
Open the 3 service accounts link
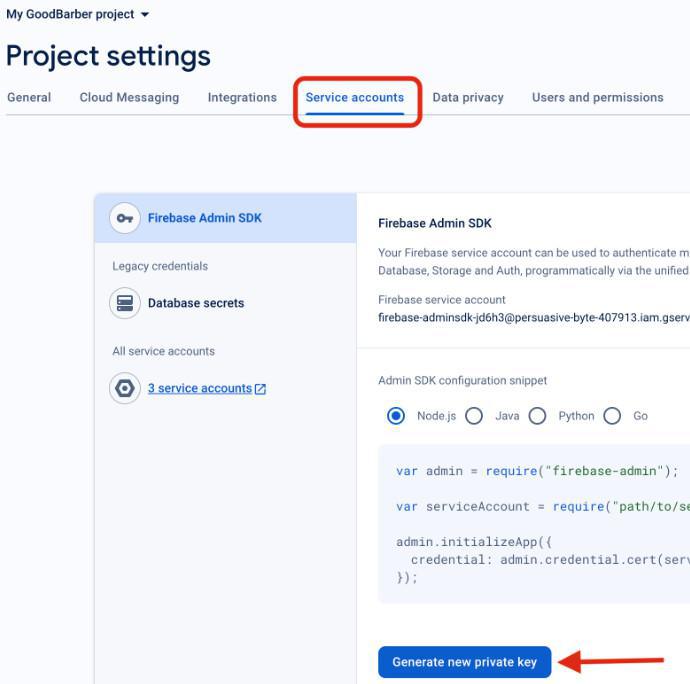[x=200, y=389]
